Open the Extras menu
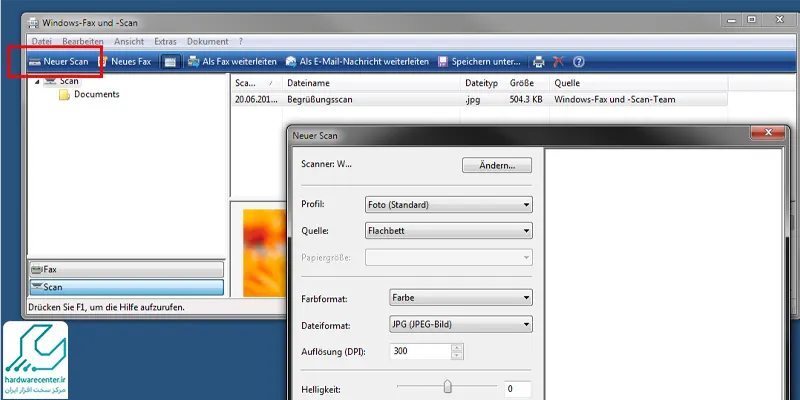Image resolution: width=800 pixels, height=400 pixels. pos(165,41)
